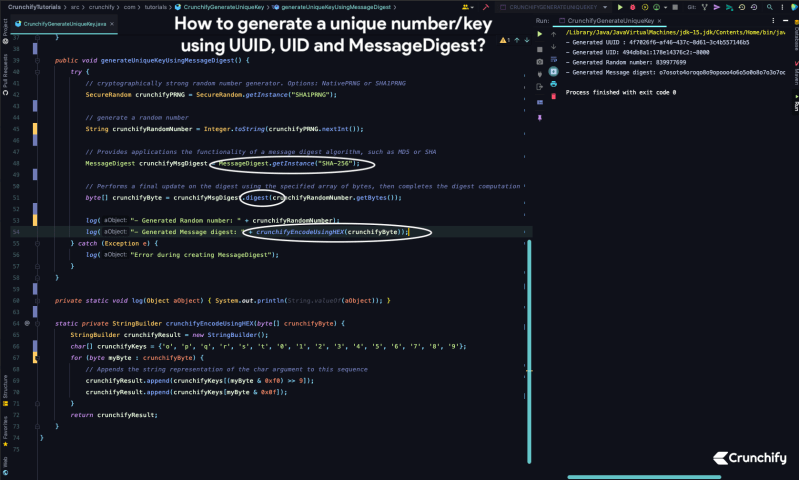The height and width of the screenshot is (480, 799).
Task: Open the Structure tool window
Action: pyautogui.click(x=5, y=391)
